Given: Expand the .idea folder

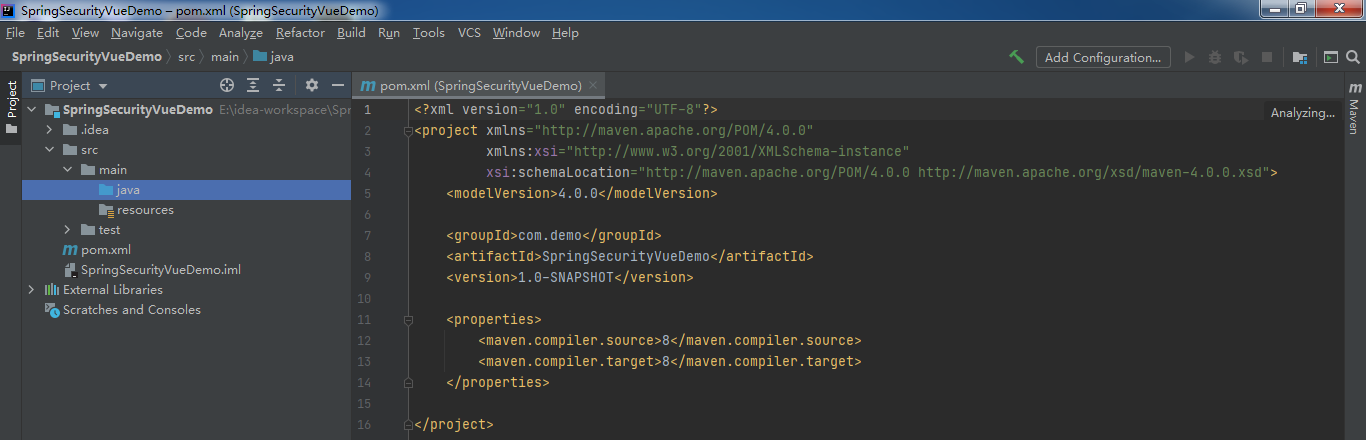Looking at the screenshot, I should click(49, 130).
